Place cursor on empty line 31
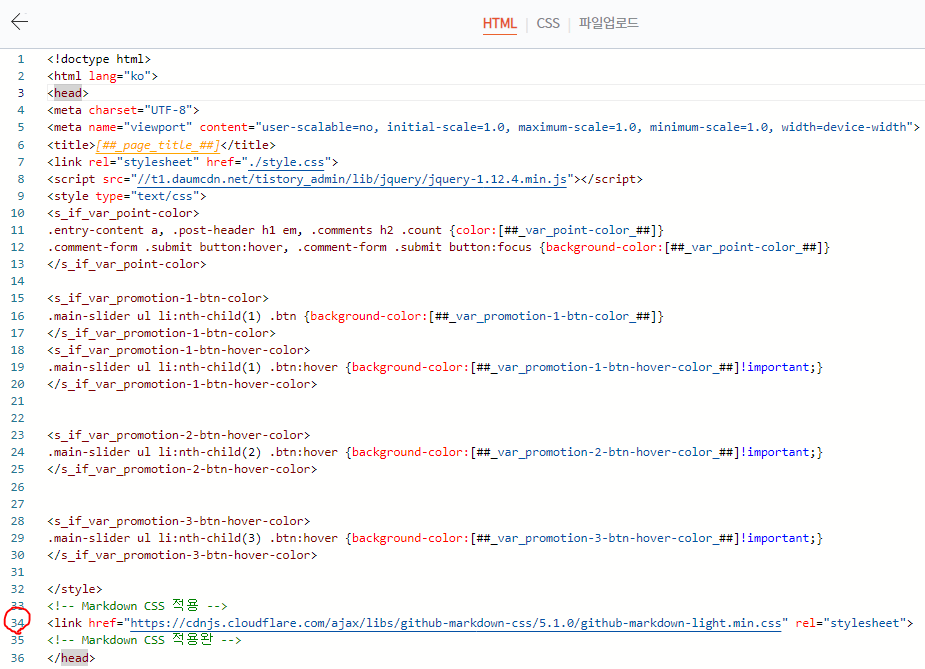Image resolution: width=925 pixels, height=669 pixels. [x=484, y=573]
